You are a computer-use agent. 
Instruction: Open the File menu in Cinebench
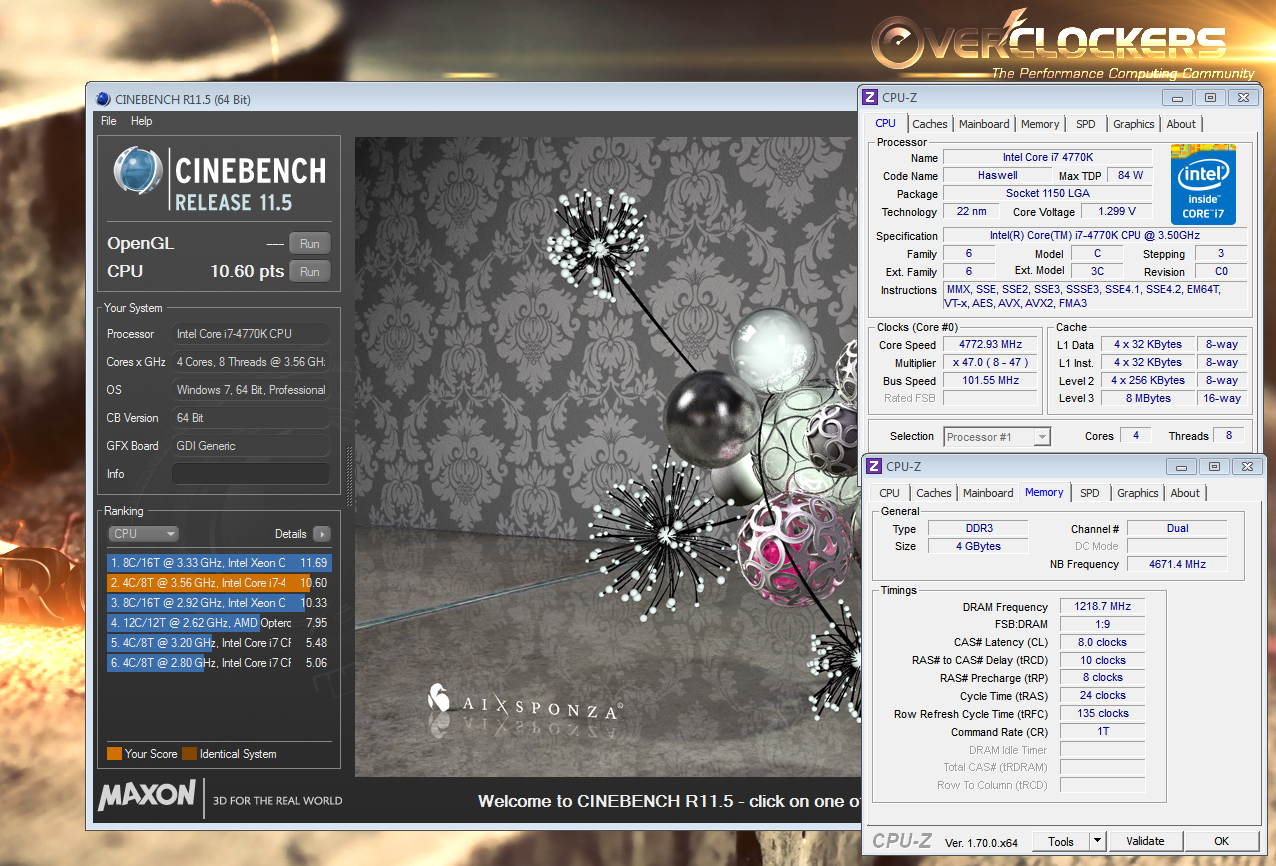(109, 121)
